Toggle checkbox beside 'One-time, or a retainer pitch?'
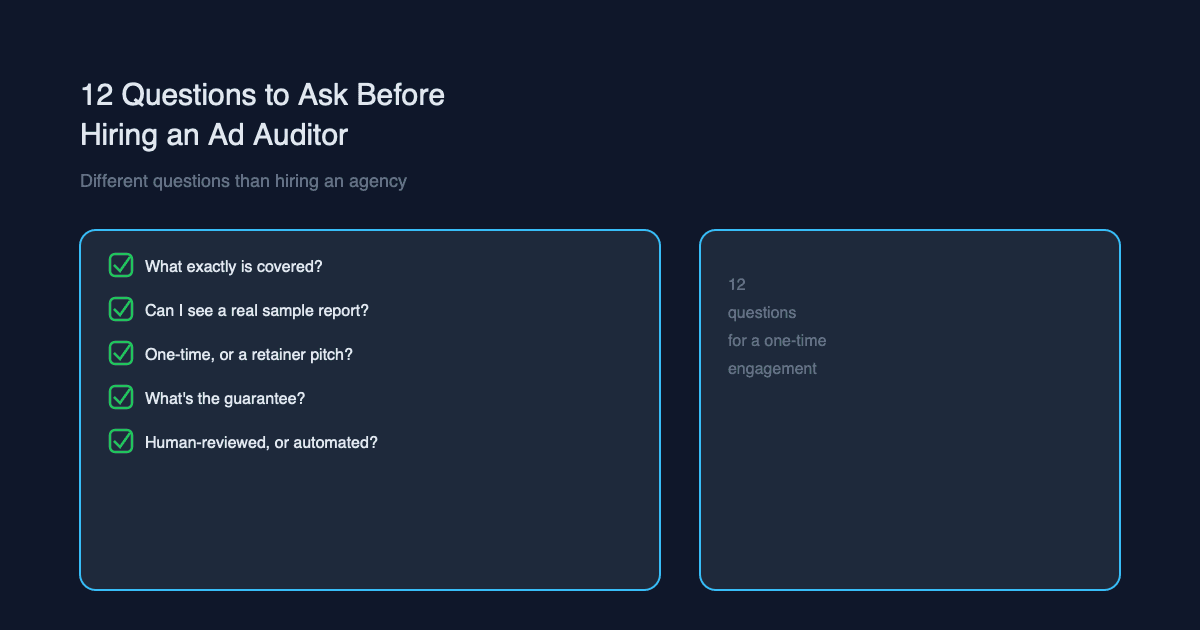 pyautogui.click(x=121, y=353)
